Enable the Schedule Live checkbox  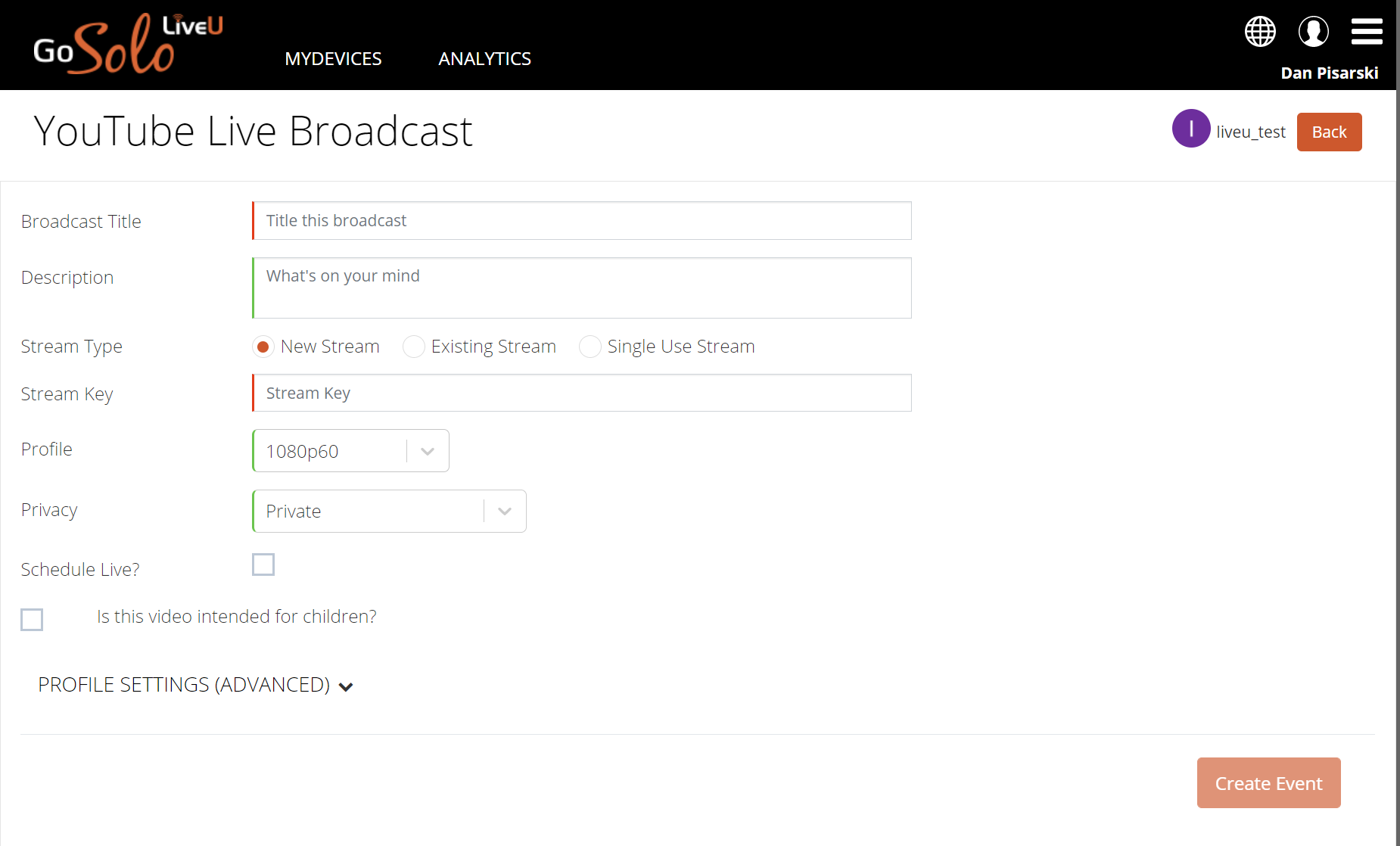pos(263,565)
